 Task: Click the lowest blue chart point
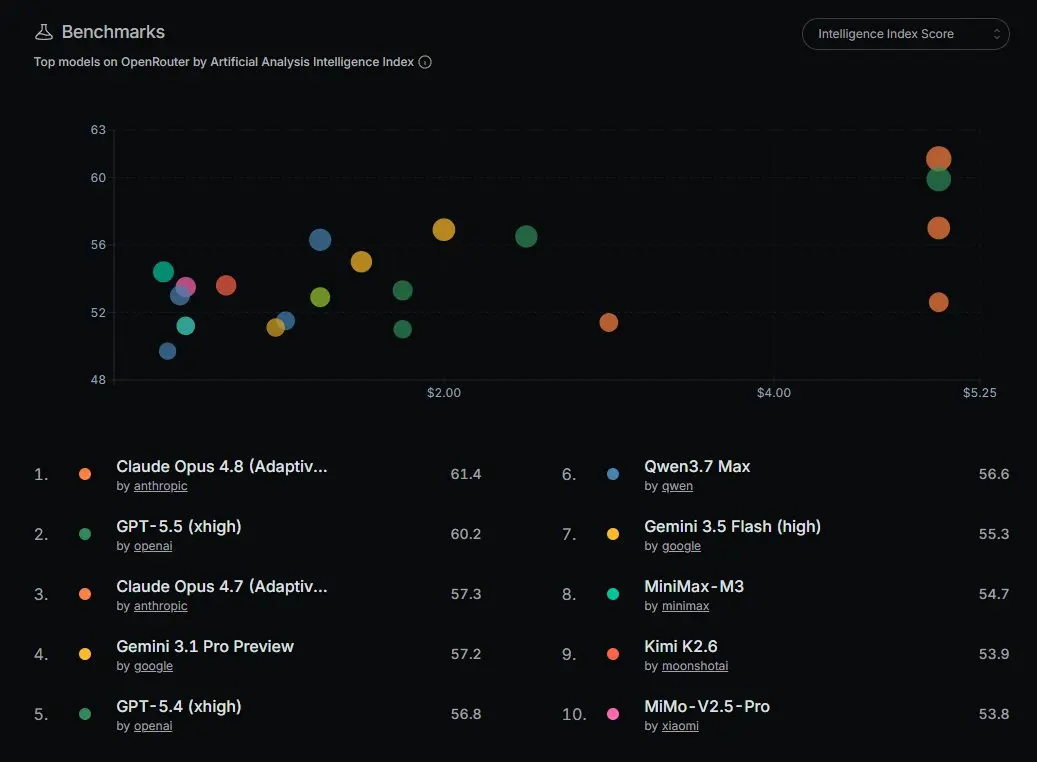[167, 351]
